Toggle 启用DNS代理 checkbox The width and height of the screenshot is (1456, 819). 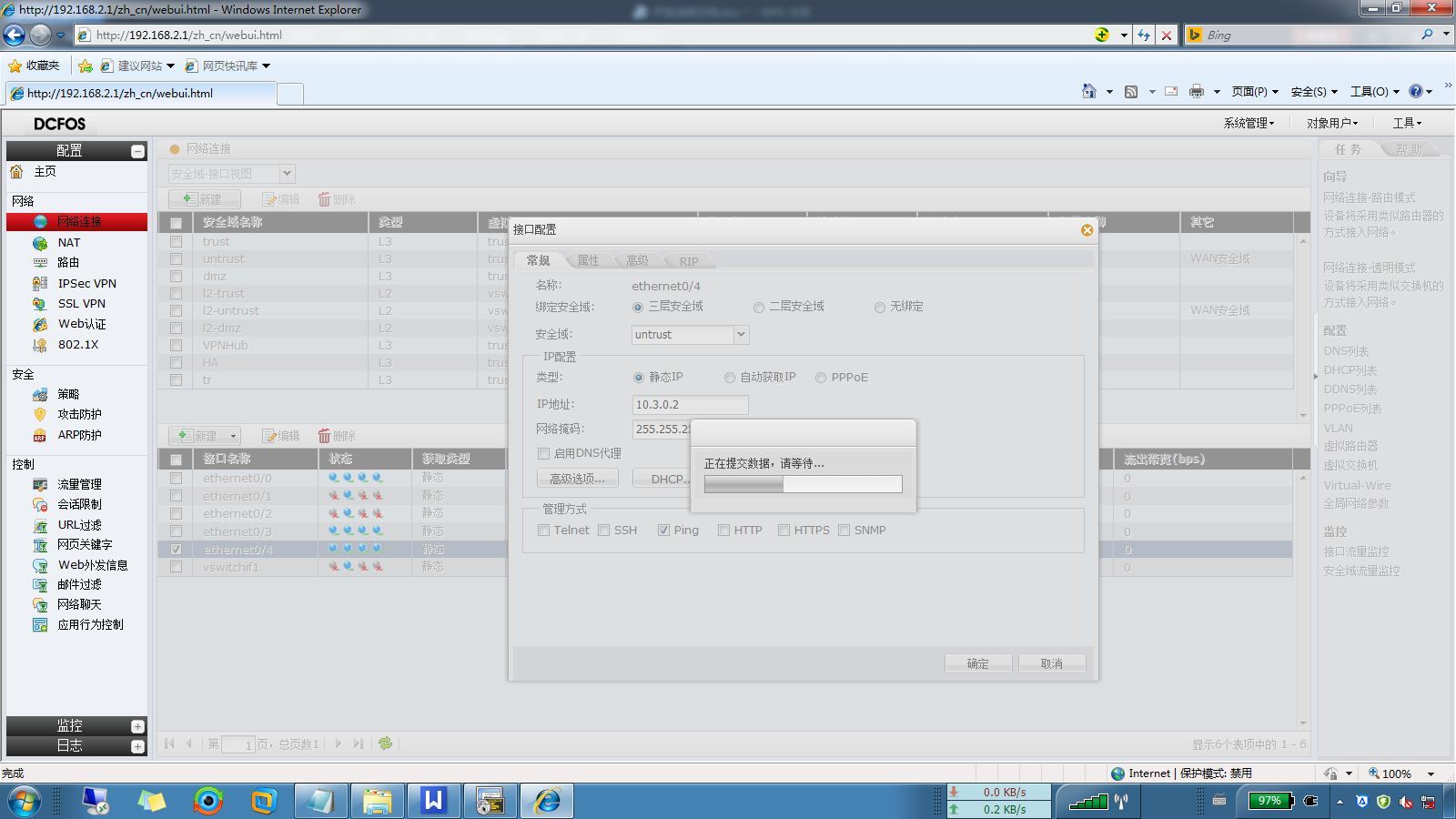(543, 453)
